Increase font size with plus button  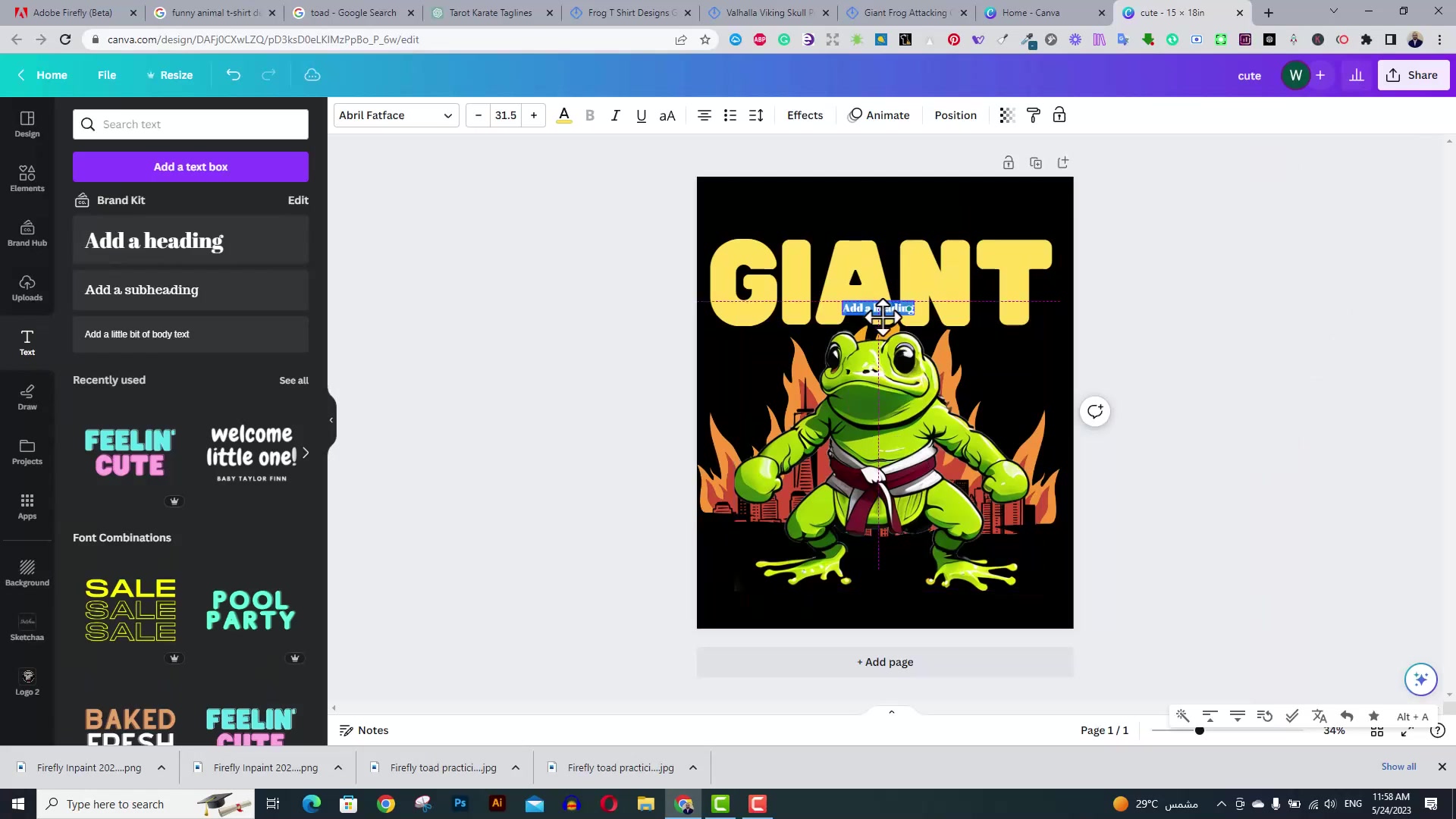tap(534, 115)
